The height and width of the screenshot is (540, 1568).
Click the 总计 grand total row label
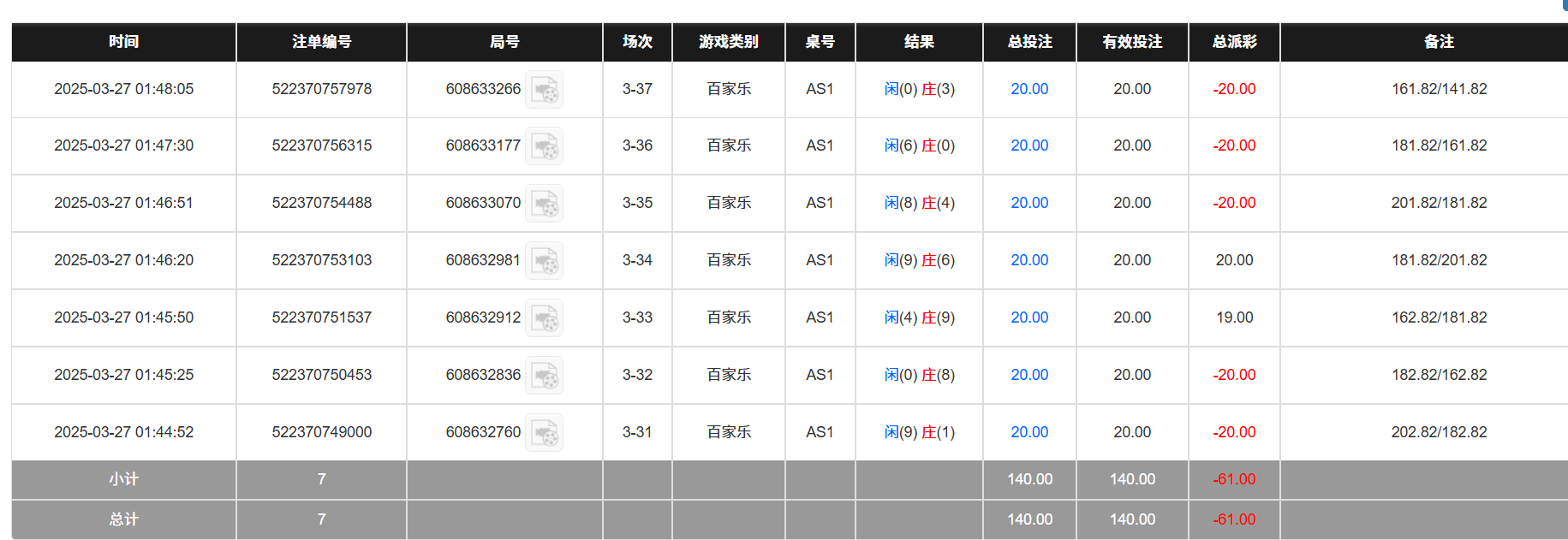tap(123, 519)
